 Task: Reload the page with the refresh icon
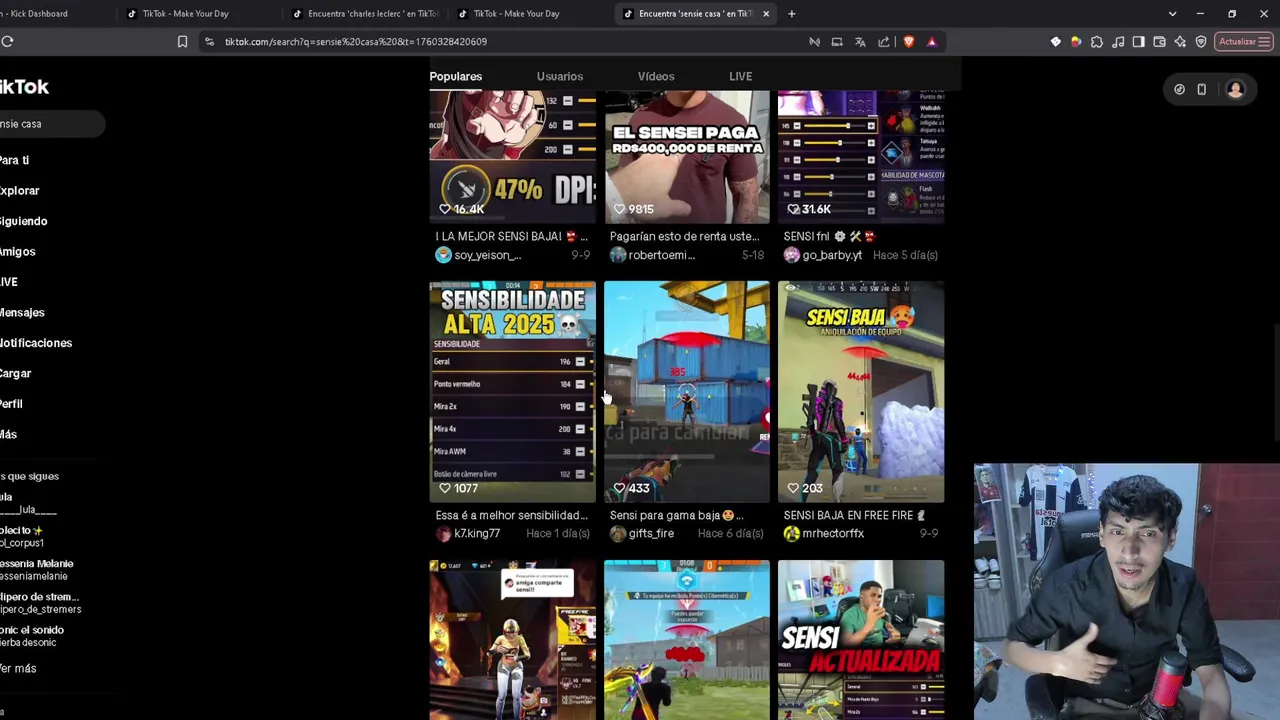7,41
